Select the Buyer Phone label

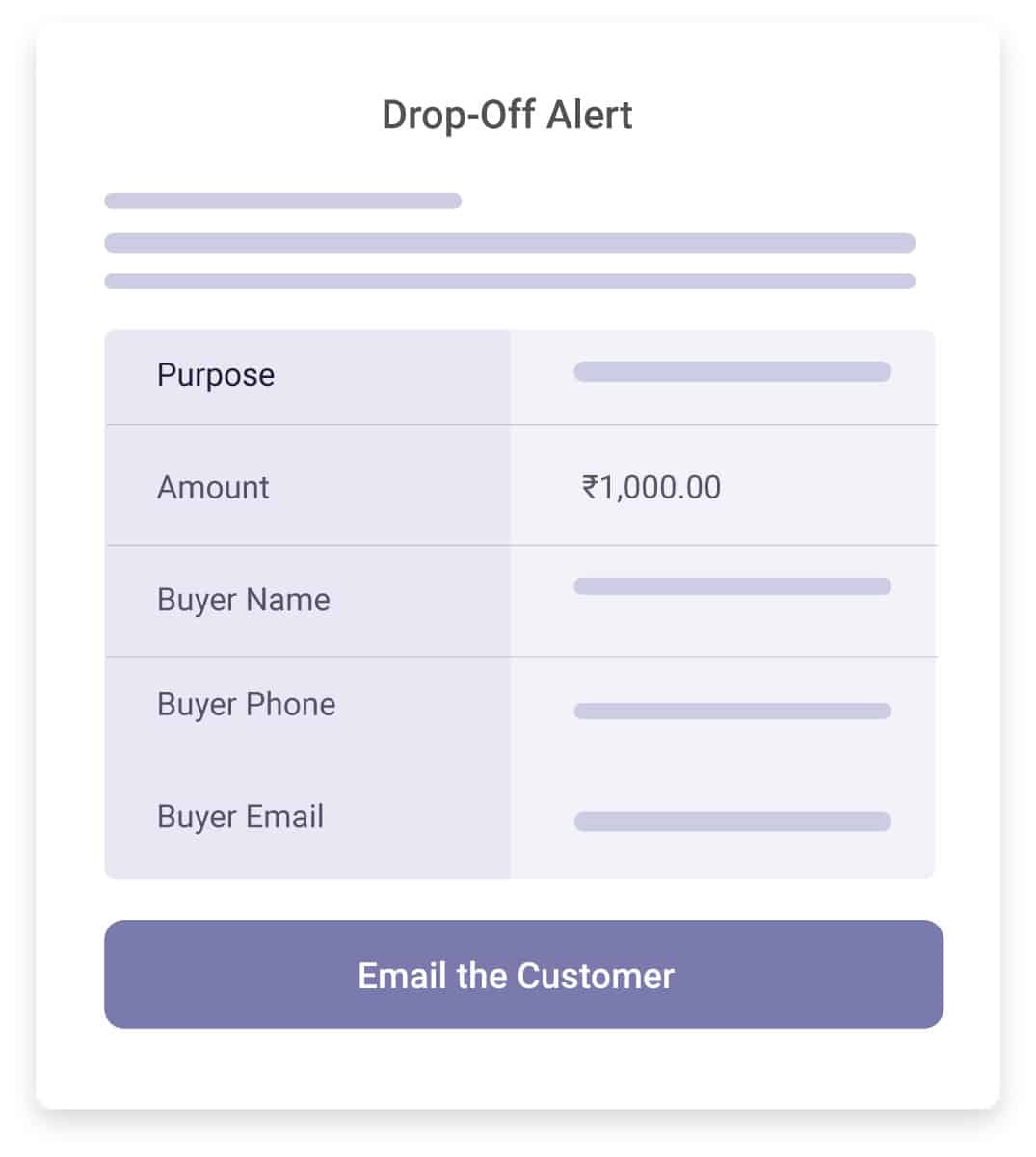246,705
